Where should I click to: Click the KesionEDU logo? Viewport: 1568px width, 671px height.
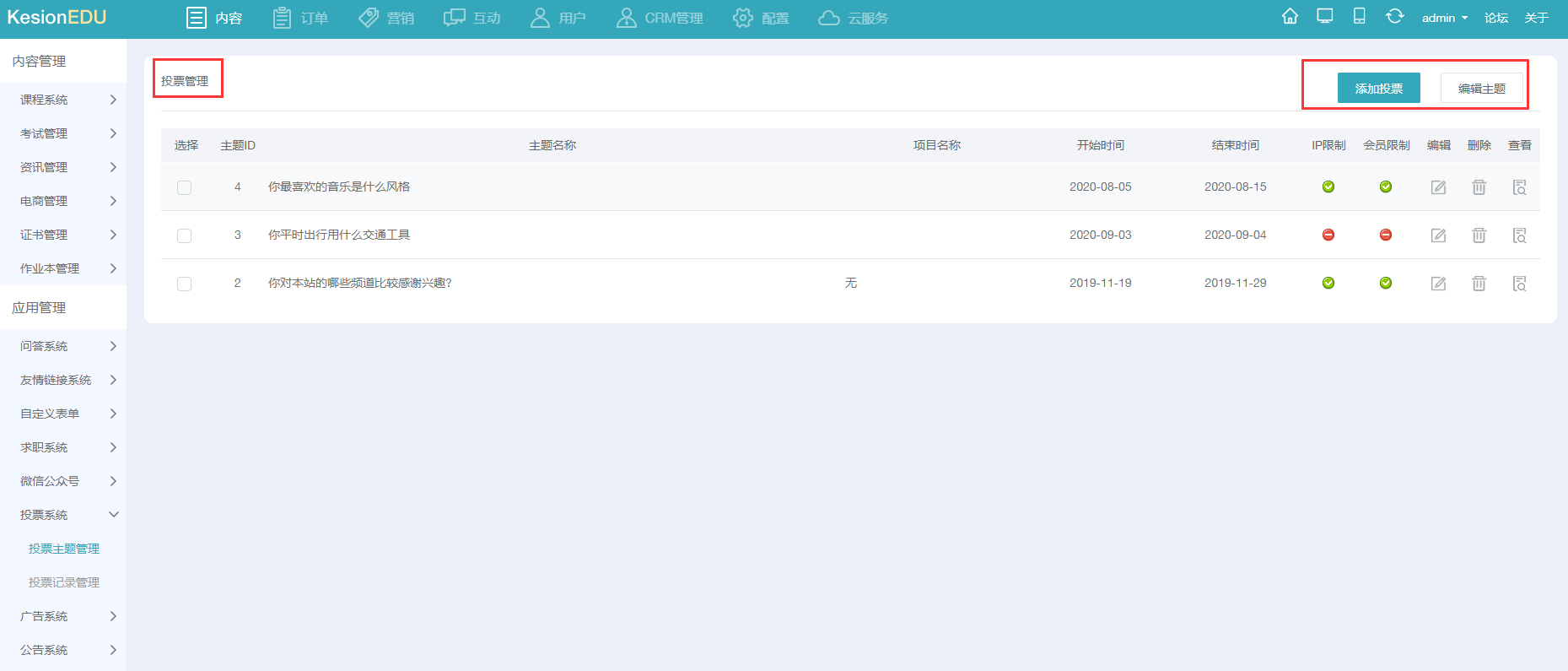(57, 17)
